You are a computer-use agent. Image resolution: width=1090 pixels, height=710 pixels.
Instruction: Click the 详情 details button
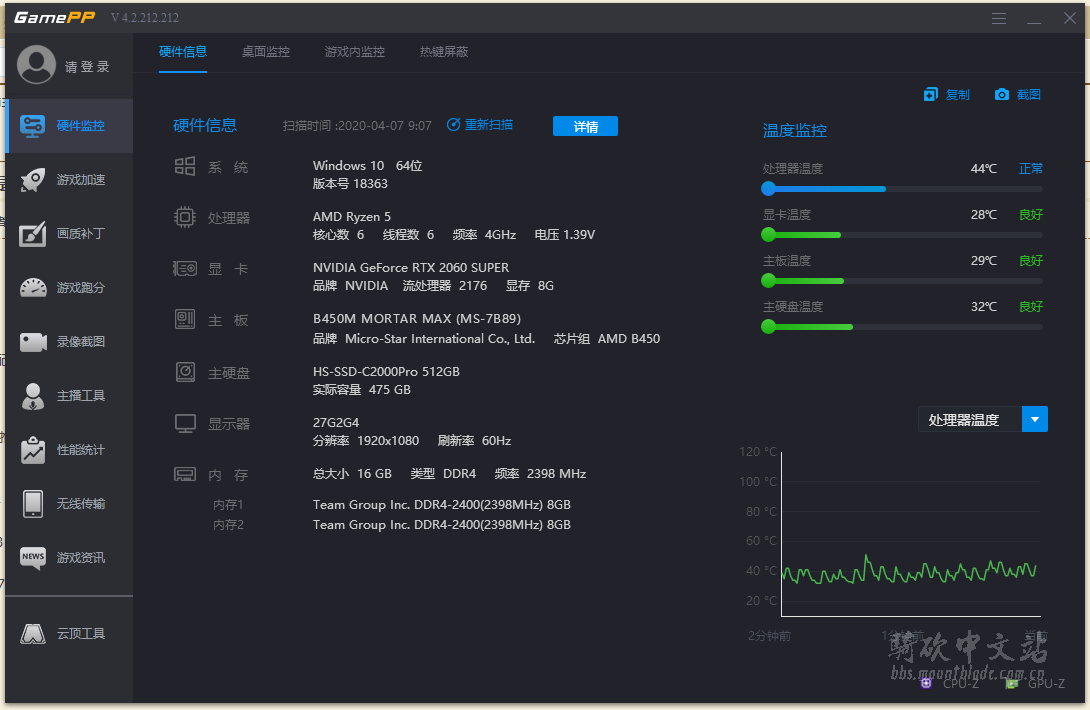585,127
